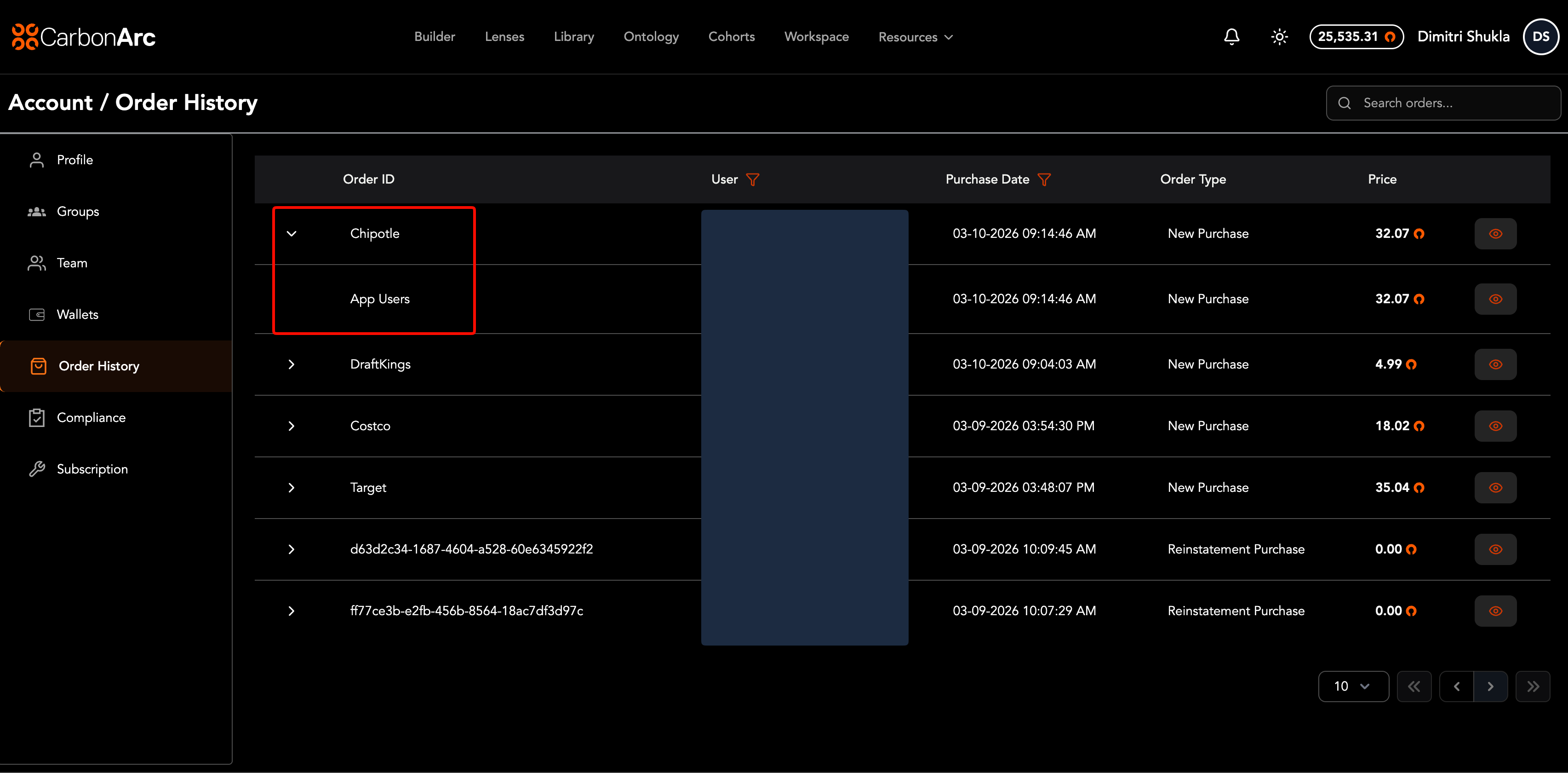Filter by Purchase Date funnel icon
Image resolution: width=1568 pixels, height=773 pixels.
click(1045, 180)
